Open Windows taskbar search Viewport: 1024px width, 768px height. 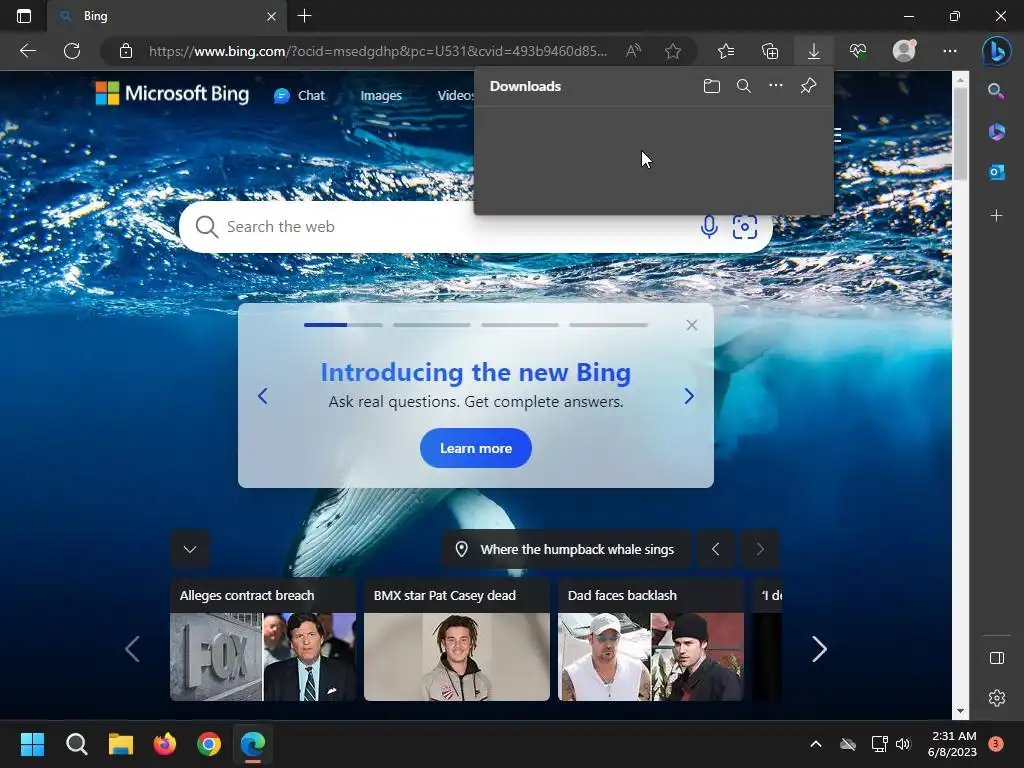pos(76,744)
